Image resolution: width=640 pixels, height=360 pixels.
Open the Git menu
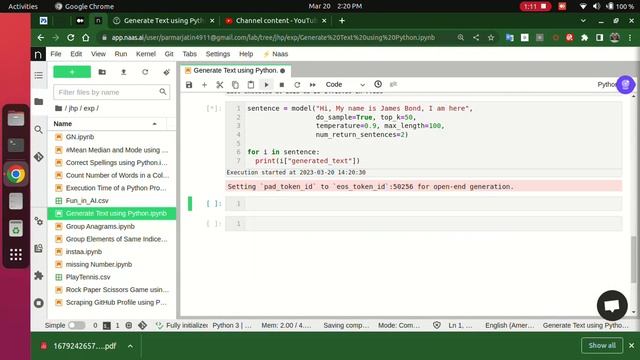169,54
